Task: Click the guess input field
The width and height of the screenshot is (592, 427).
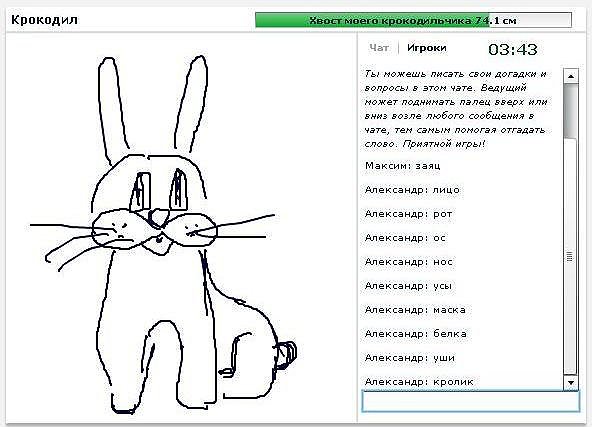Action: tap(470, 401)
